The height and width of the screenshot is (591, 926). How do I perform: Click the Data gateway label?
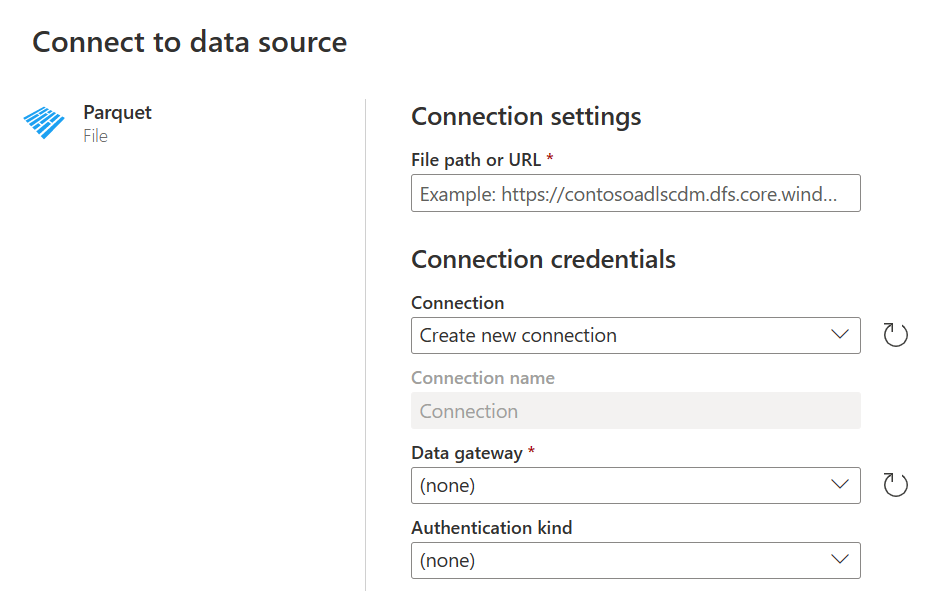[467, 453]
